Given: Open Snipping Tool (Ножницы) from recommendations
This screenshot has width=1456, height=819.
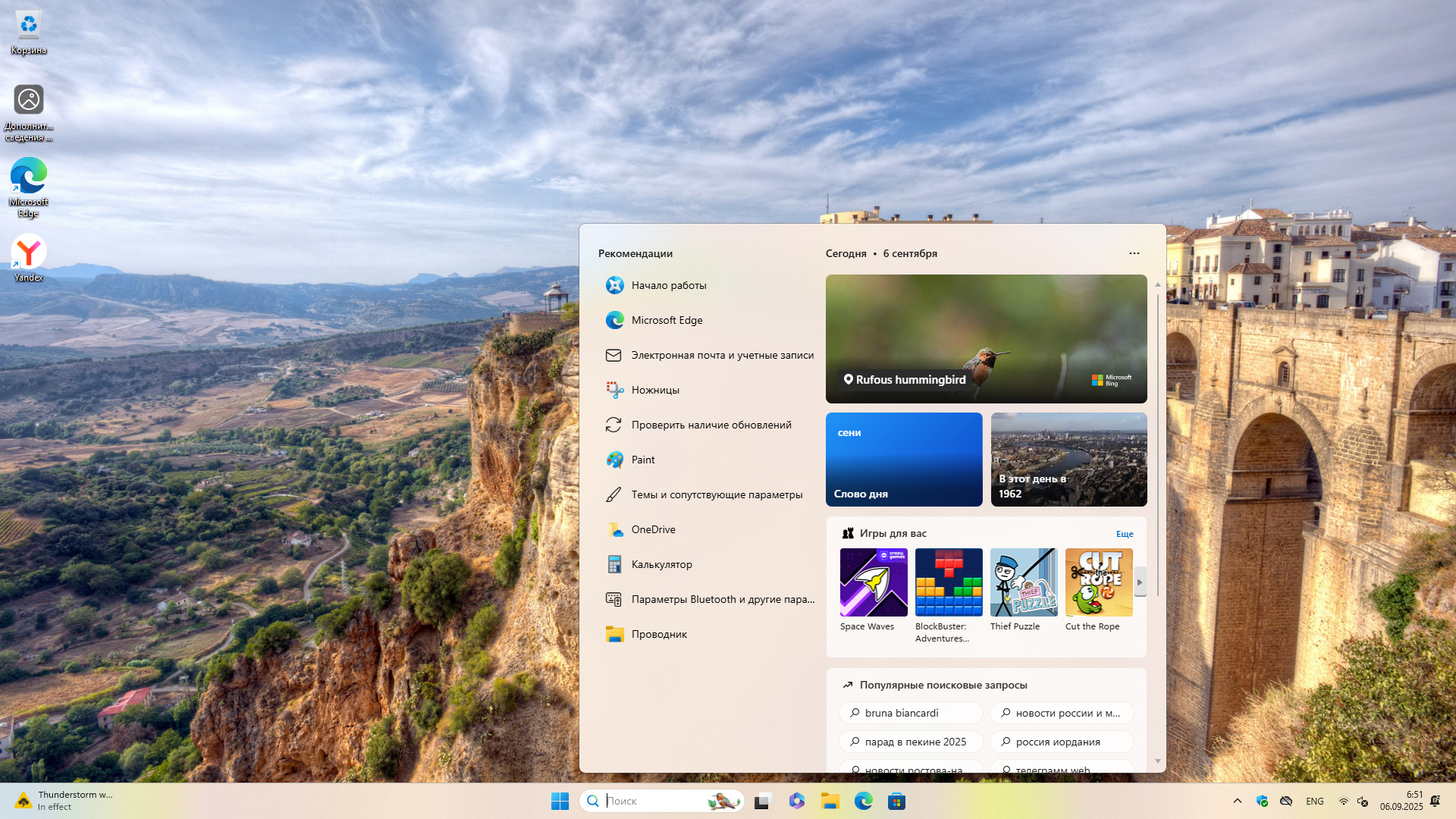Looking at the screenshot, I should pyautogui.click(x=655, y=390).
